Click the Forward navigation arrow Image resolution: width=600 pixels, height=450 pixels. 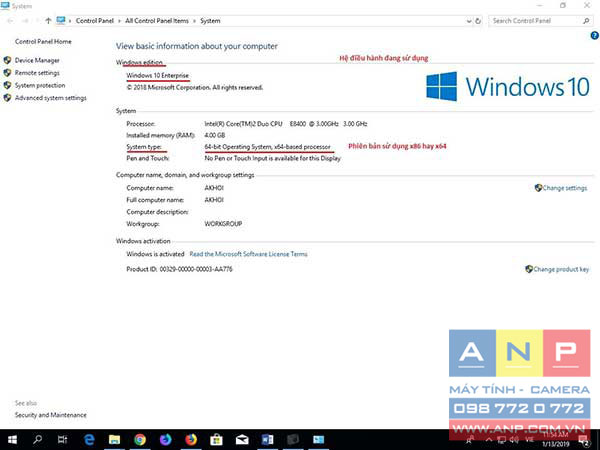[26, 21]
